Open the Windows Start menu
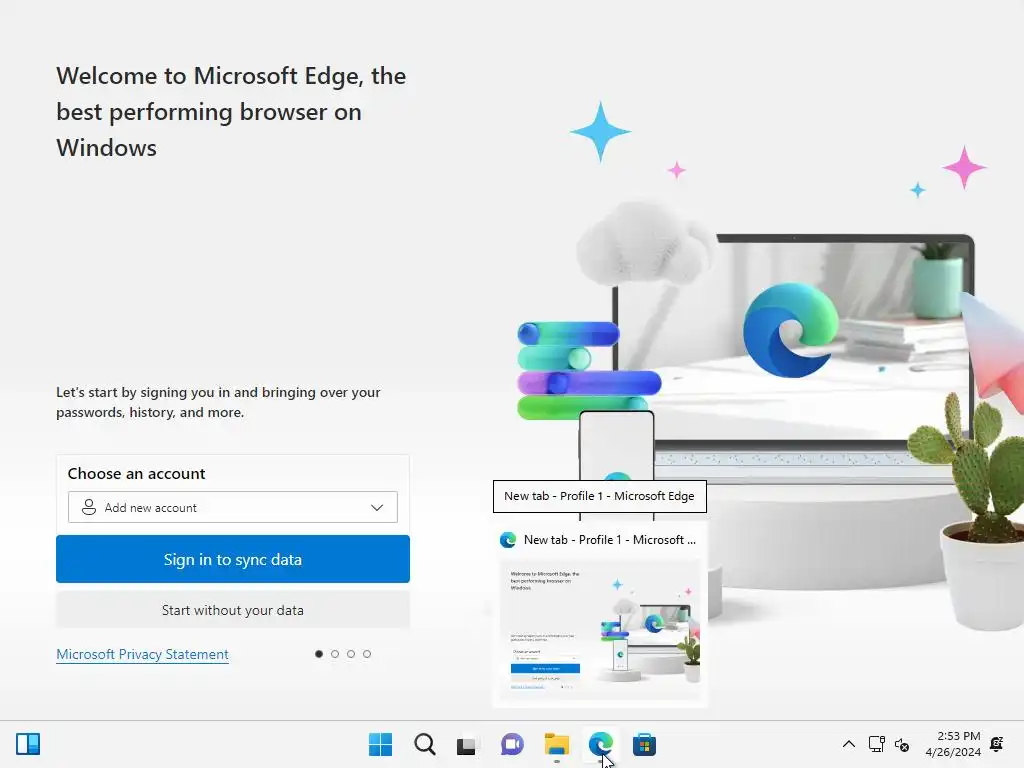Screen dimensions: 1024x768 click(380, 744)
